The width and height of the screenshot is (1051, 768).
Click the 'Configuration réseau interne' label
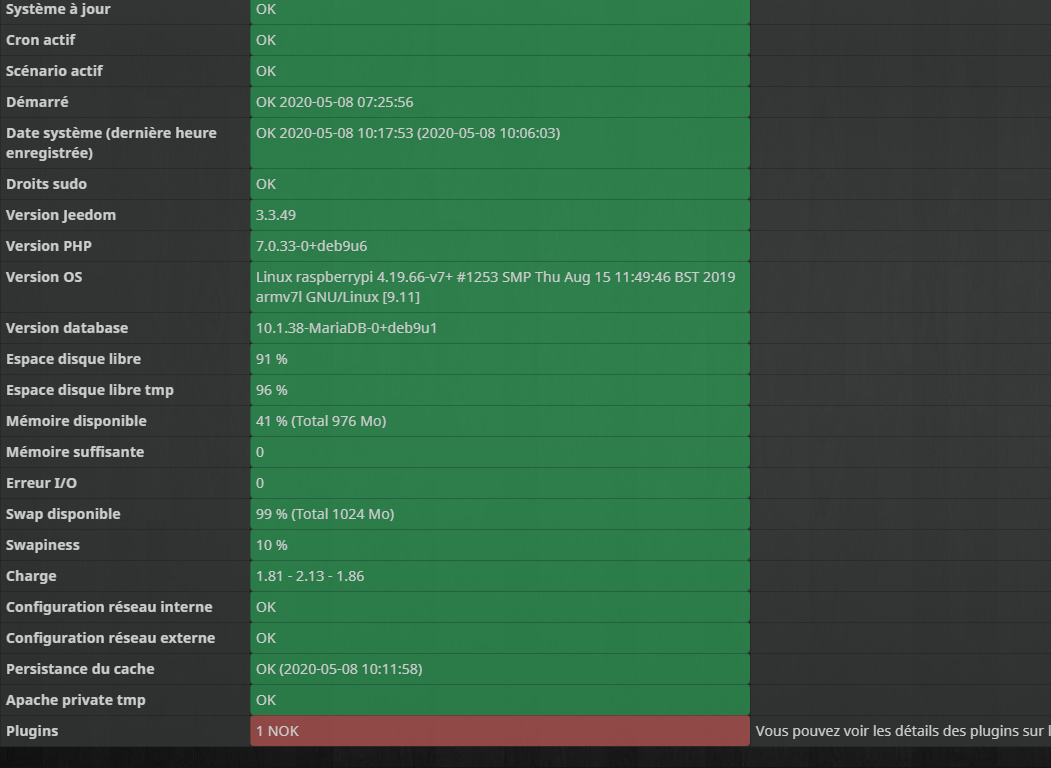pyautogui.click(x=109, y=607)
